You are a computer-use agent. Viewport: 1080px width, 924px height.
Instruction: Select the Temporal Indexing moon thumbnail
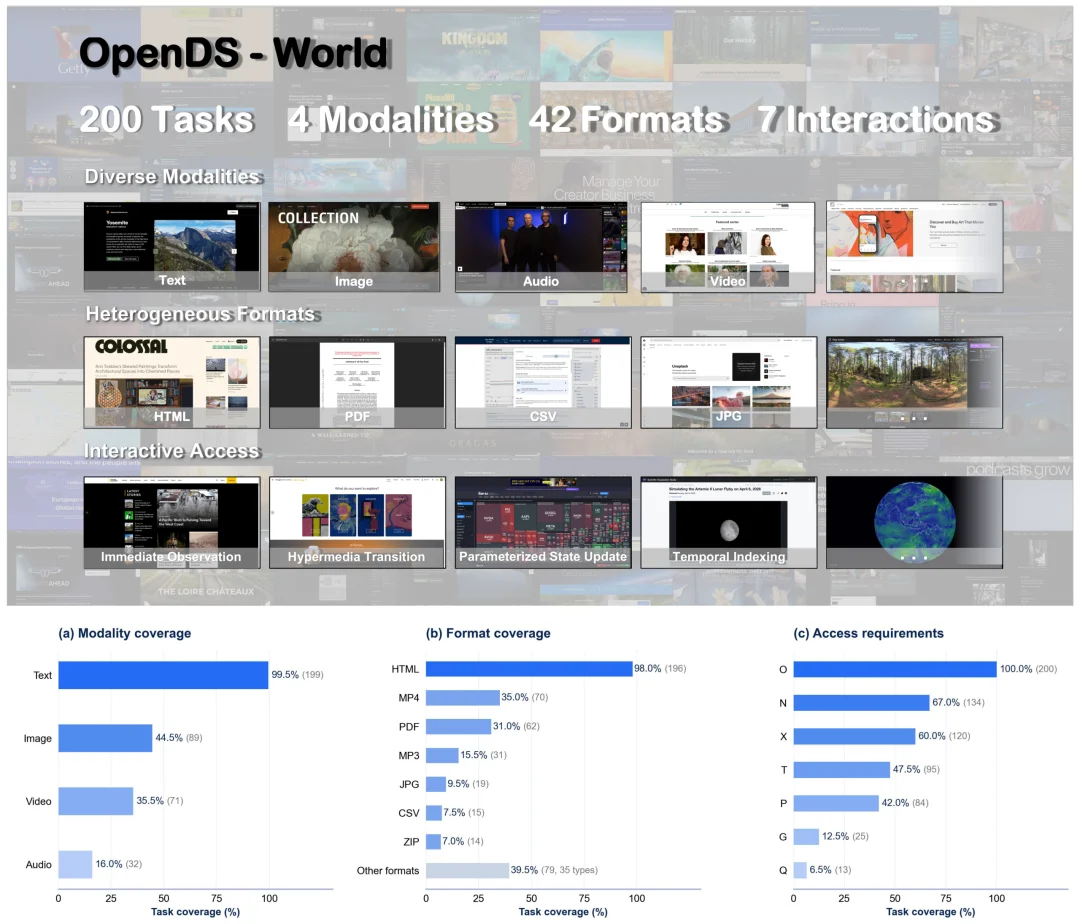click(x=729, y=522)
